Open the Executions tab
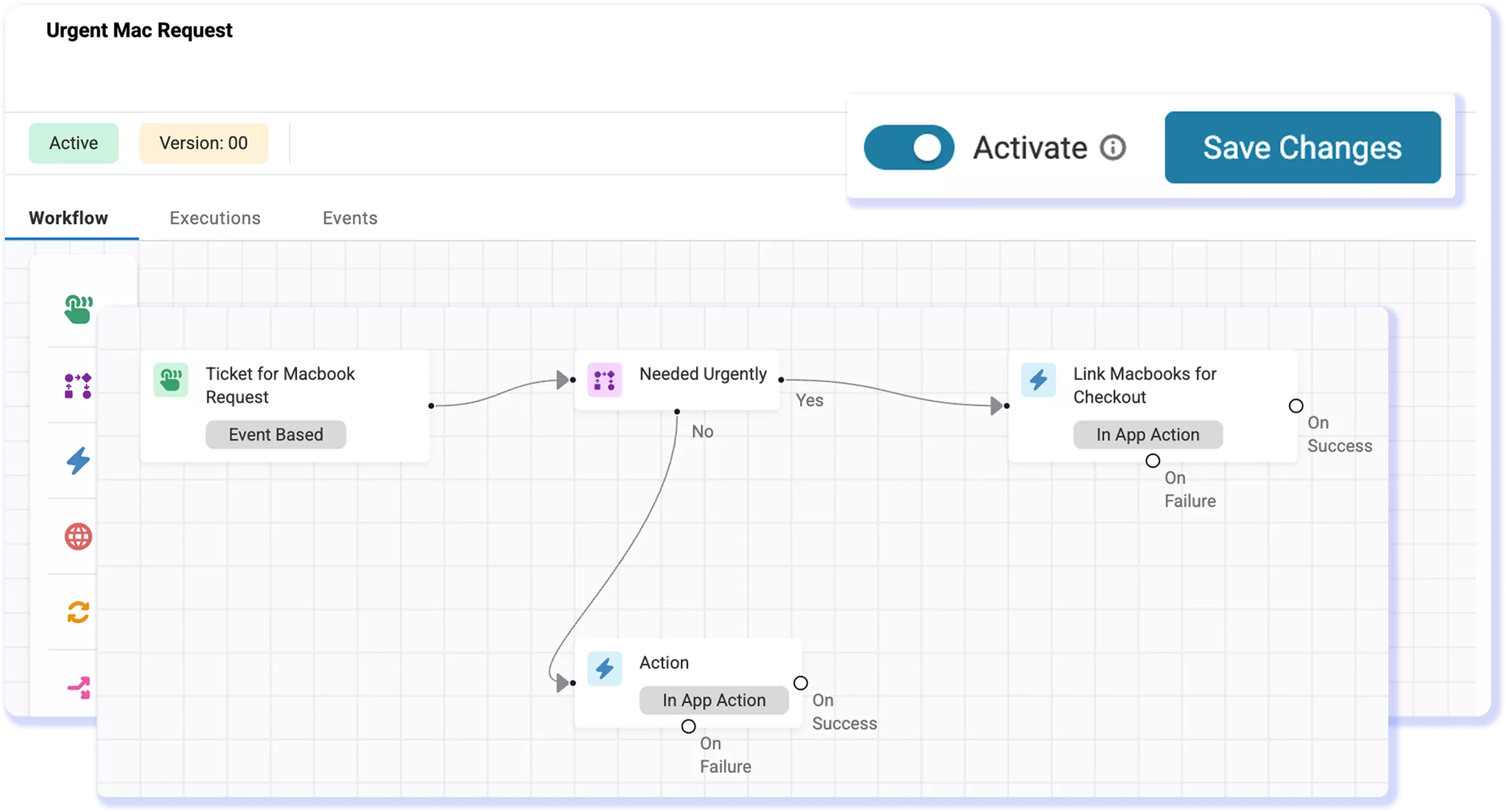 tap(215, 218)
